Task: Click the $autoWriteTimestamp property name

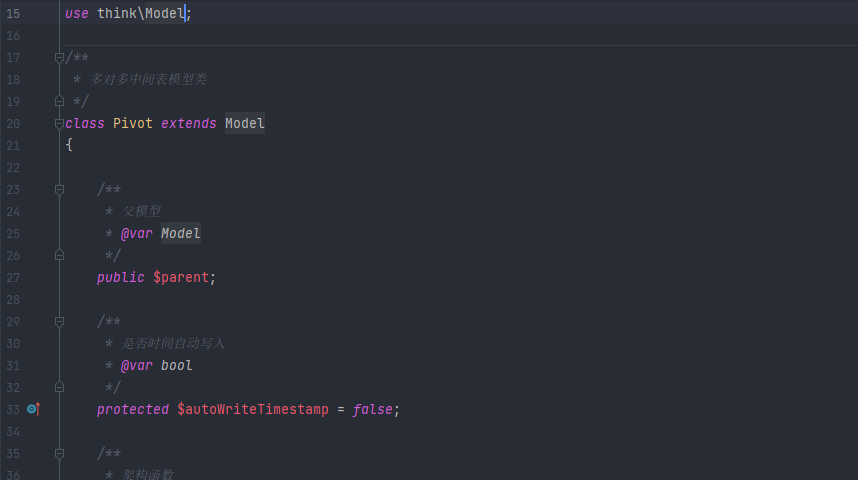Action: tap(252, 409)
